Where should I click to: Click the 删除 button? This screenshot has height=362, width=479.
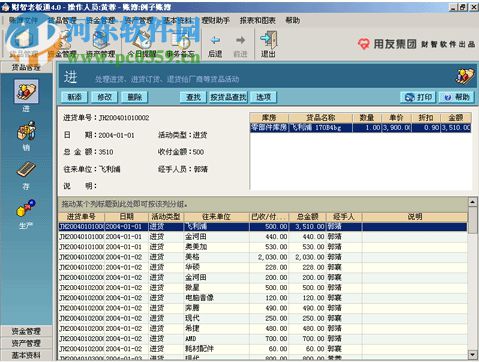pos(134,97)
